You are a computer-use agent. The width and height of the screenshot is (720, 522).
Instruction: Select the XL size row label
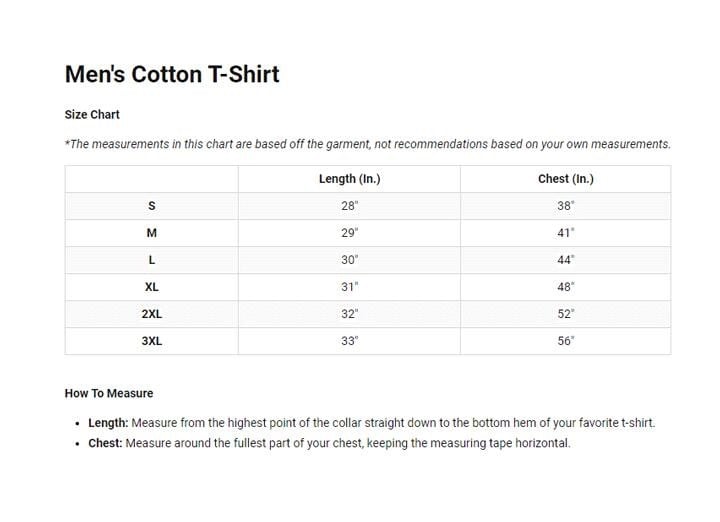(x=152, y=287)
